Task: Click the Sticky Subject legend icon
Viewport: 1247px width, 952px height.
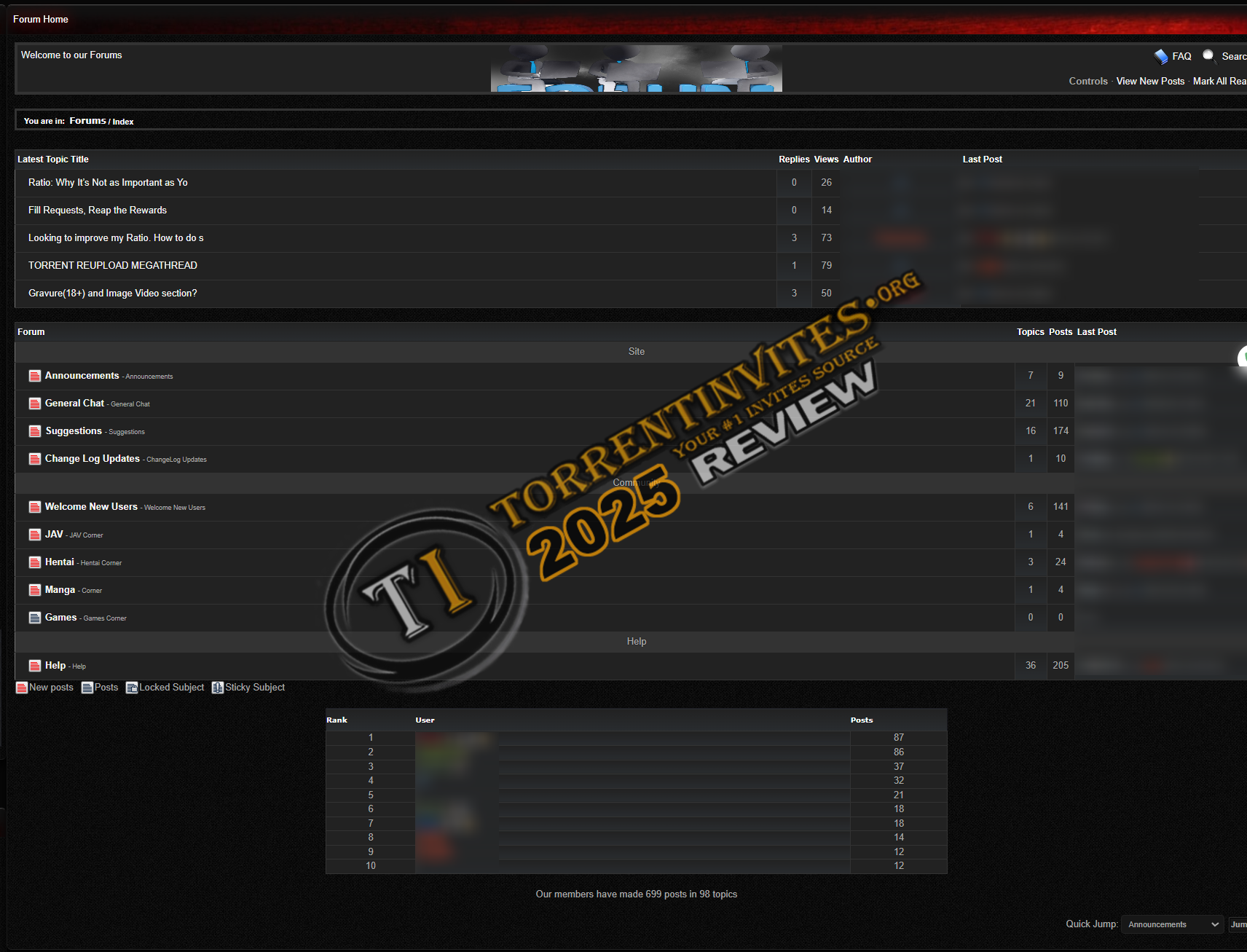Action: [x=218, y=688]
